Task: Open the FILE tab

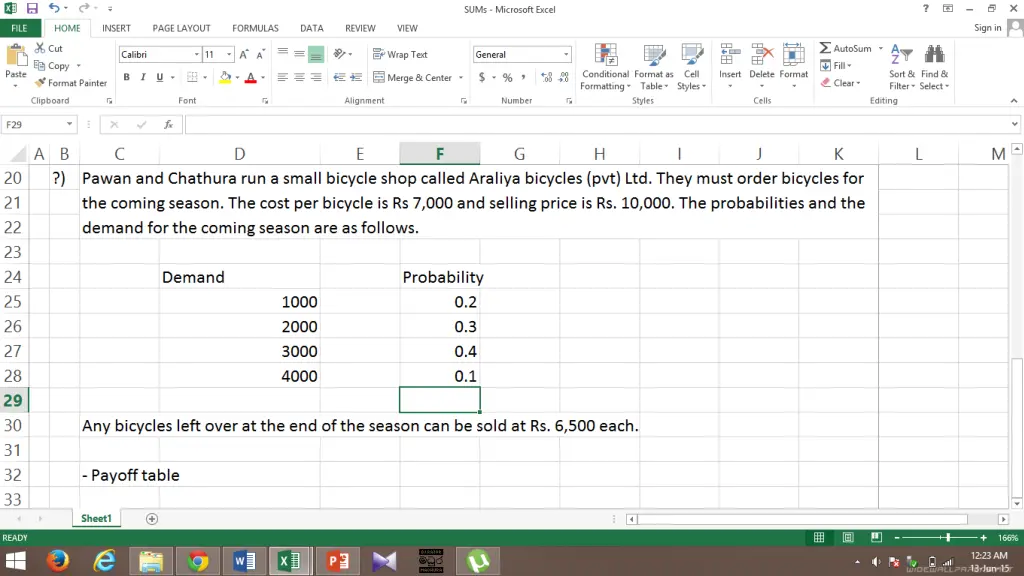Action: 20,28
